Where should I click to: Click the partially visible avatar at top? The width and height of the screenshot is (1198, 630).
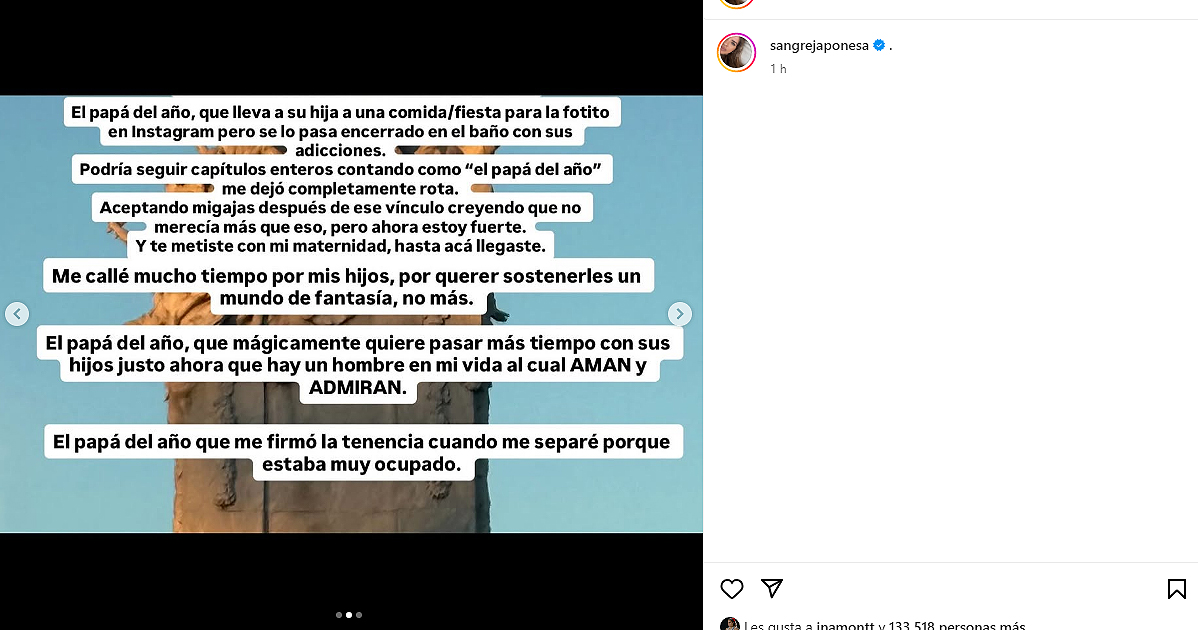737,3
